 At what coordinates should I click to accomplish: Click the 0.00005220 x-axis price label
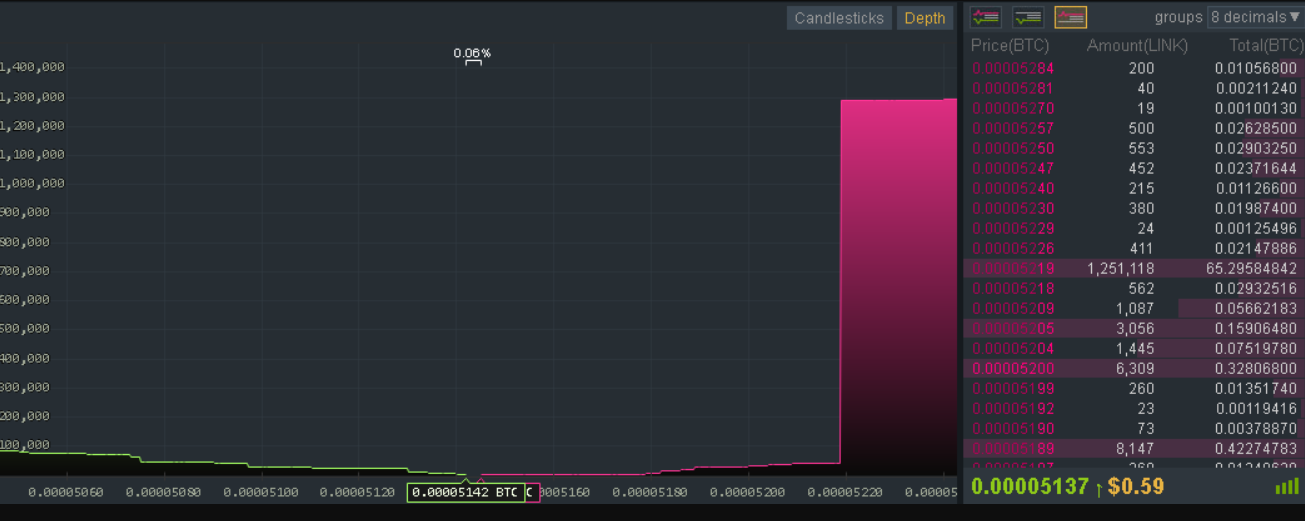click(845, 492)
